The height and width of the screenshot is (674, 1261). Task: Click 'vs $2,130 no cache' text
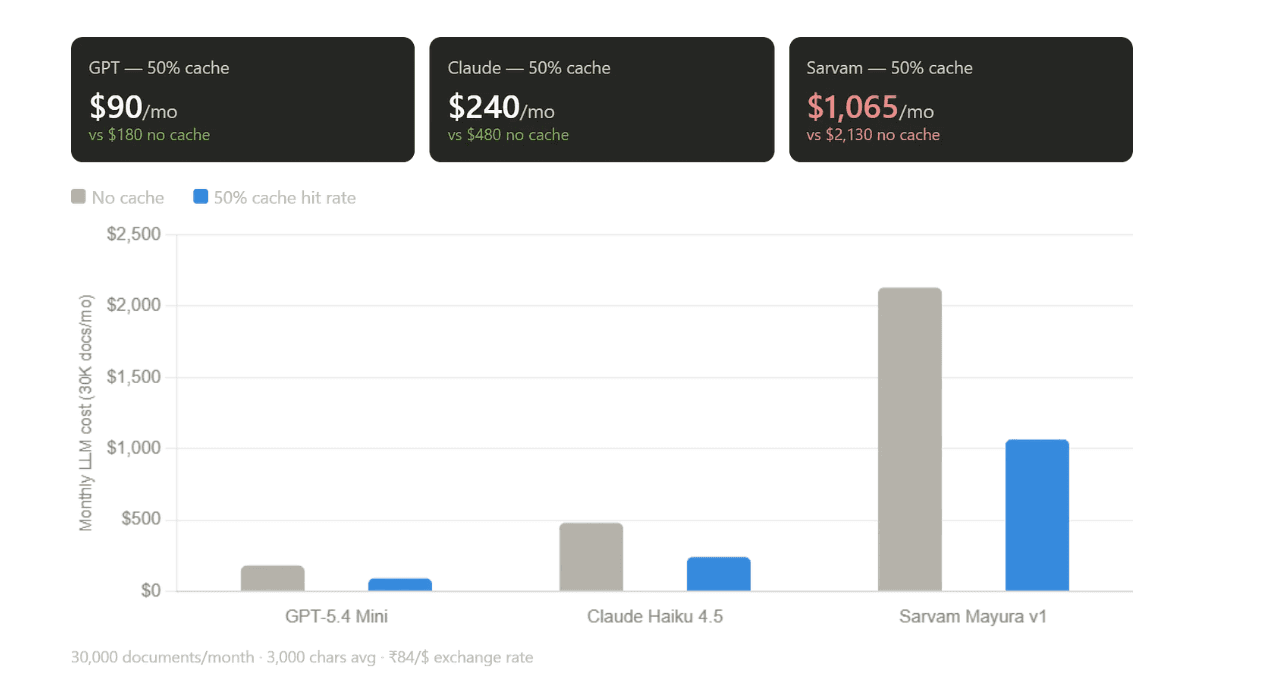[873, 135]
